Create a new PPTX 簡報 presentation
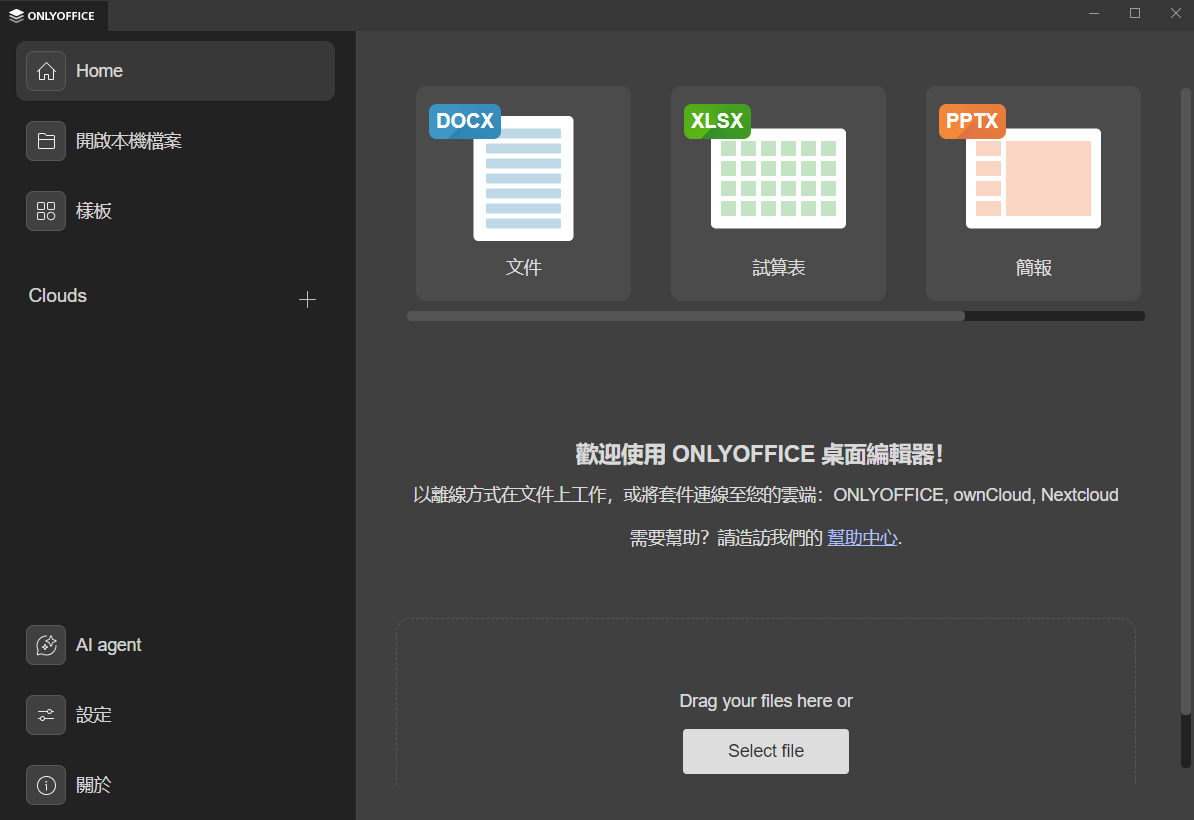1194x820 pixels. tap(1033, 193)
